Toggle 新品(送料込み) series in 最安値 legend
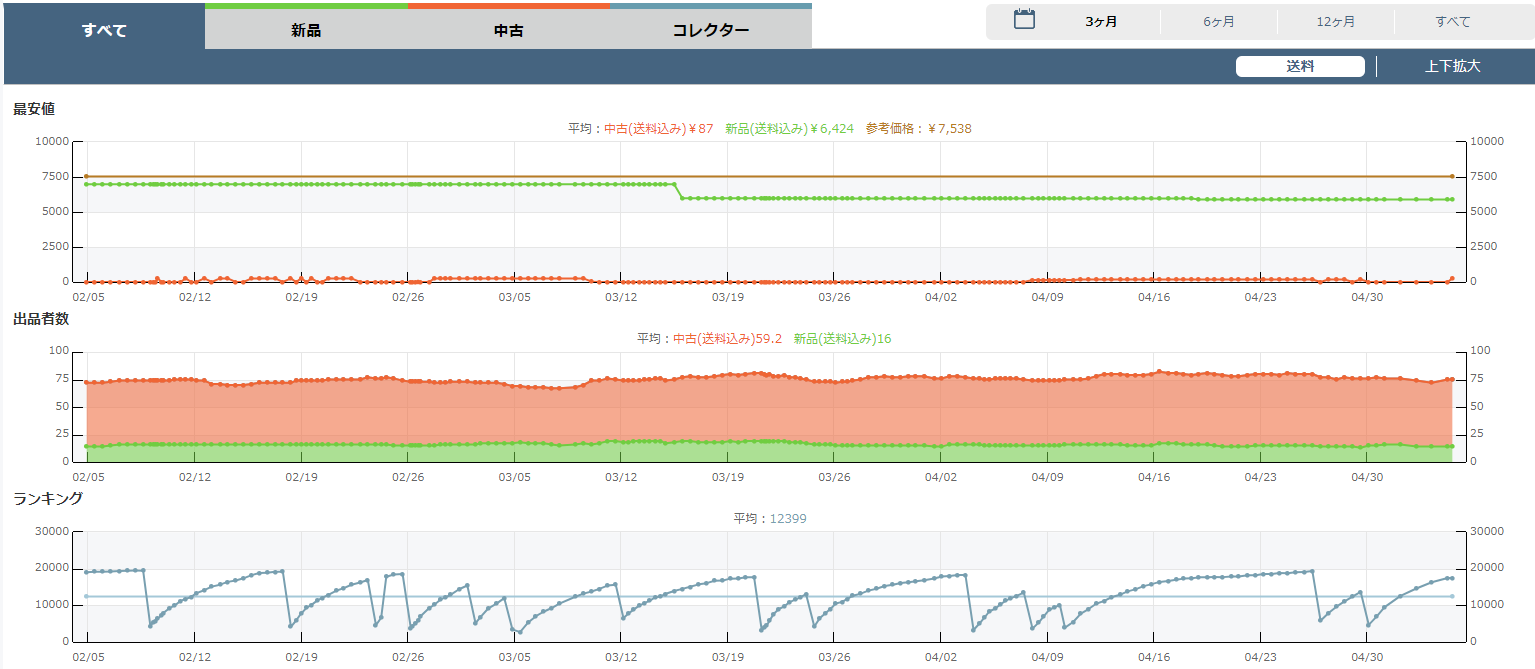 pyautogui.click(x=789, y=129)
